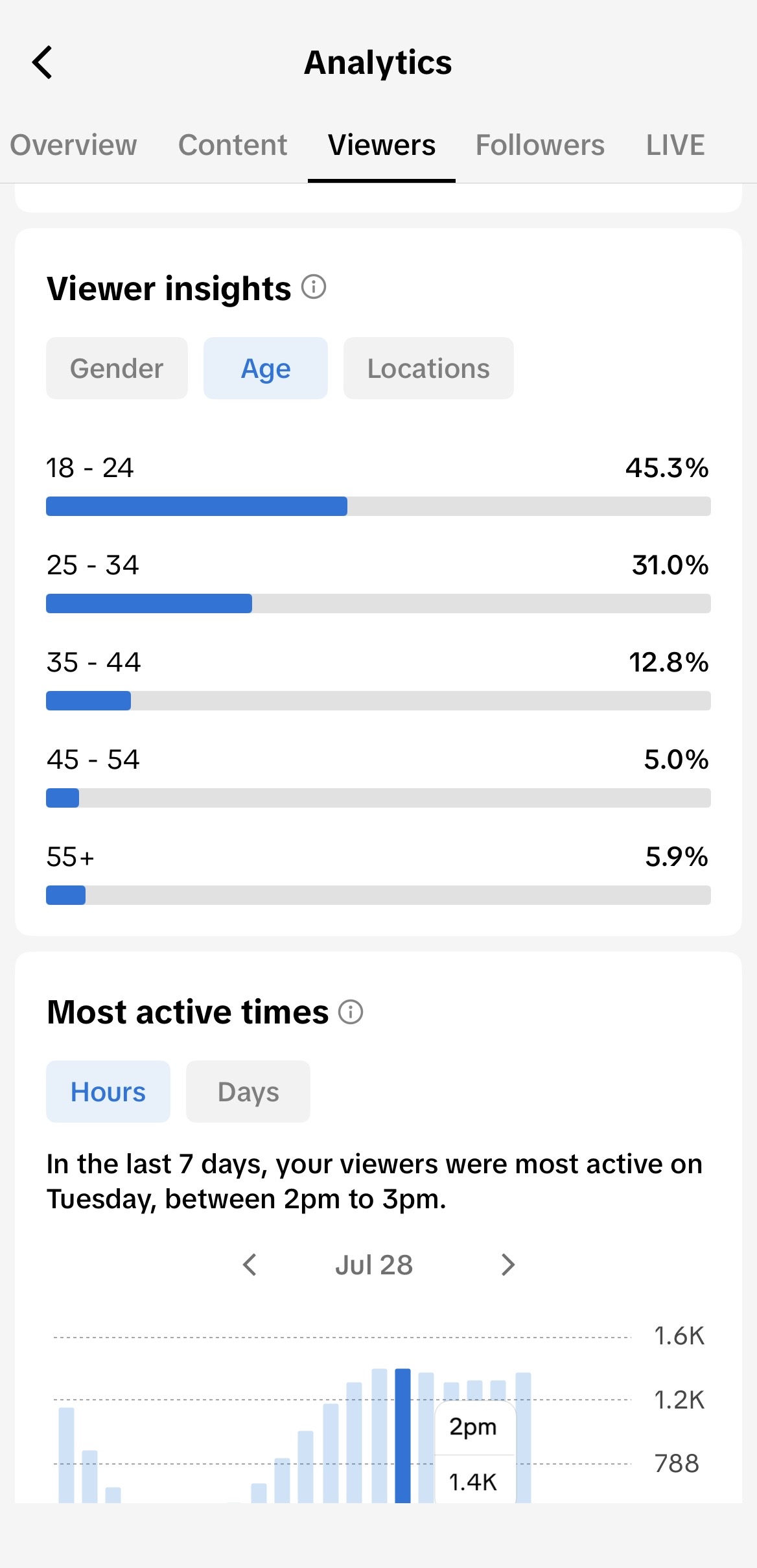
Task: Click the Jul 28 date label
Action: (x=374, y=1265)
